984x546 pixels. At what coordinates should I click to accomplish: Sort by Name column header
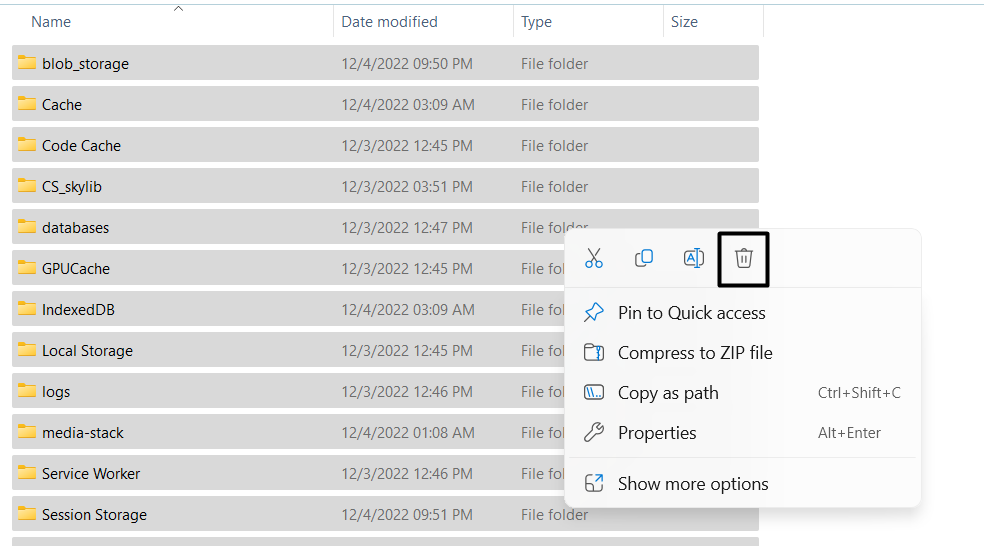[x=51, y=22]
